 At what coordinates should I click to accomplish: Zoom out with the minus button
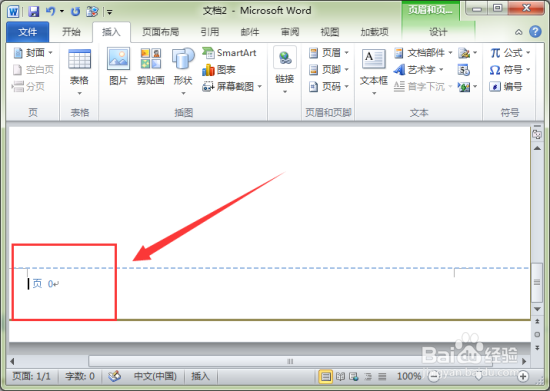click(434, 377)
